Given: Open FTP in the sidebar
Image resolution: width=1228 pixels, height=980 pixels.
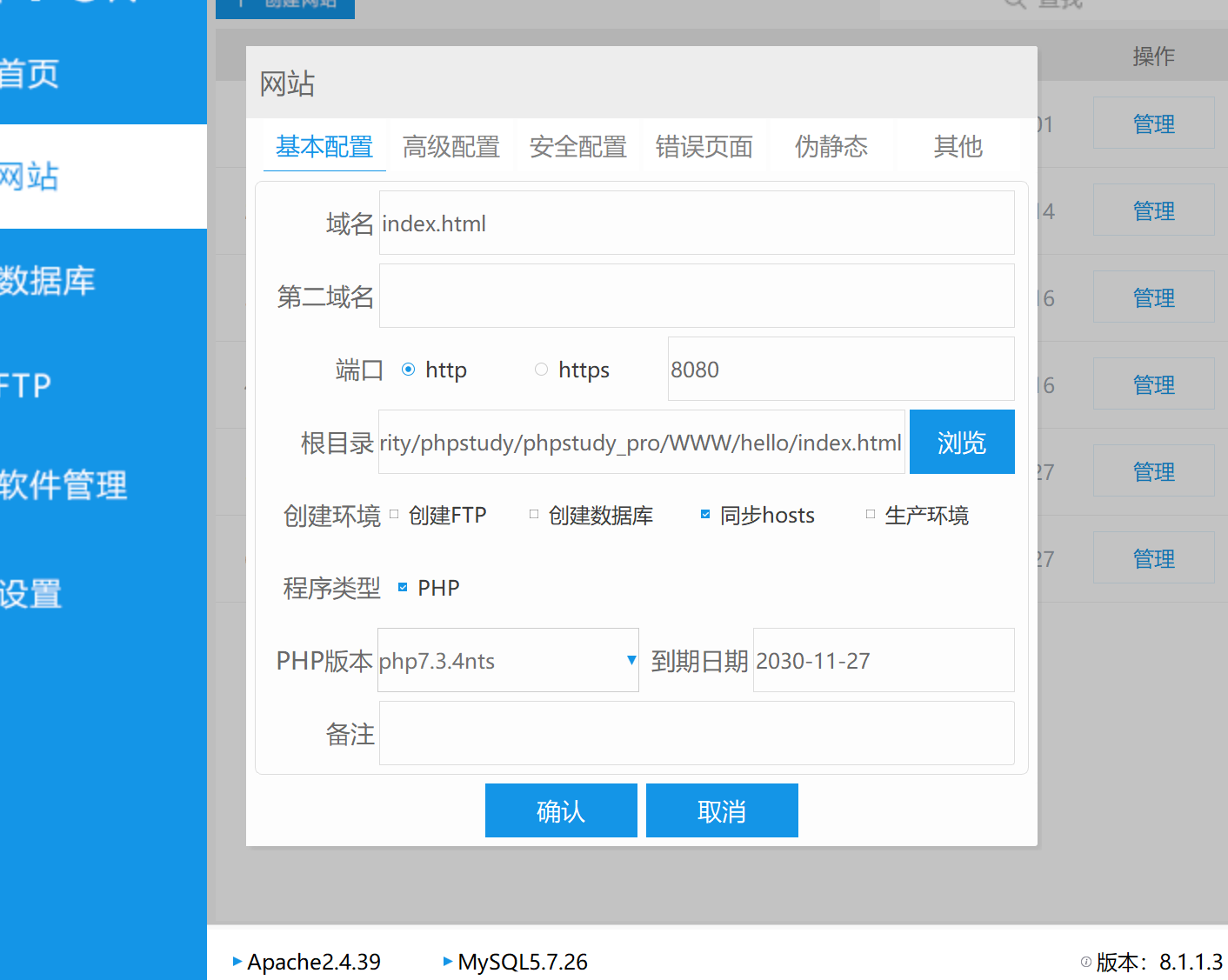Looking at the screenshot, I should point(103,385).
